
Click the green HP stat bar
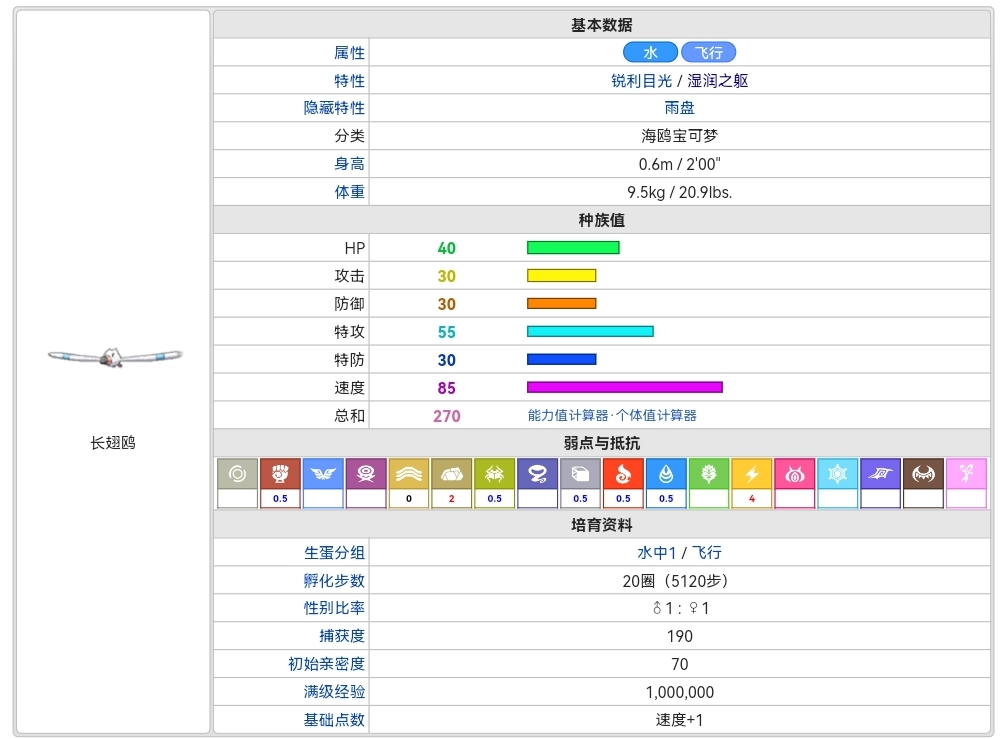[x=573, y=247]
